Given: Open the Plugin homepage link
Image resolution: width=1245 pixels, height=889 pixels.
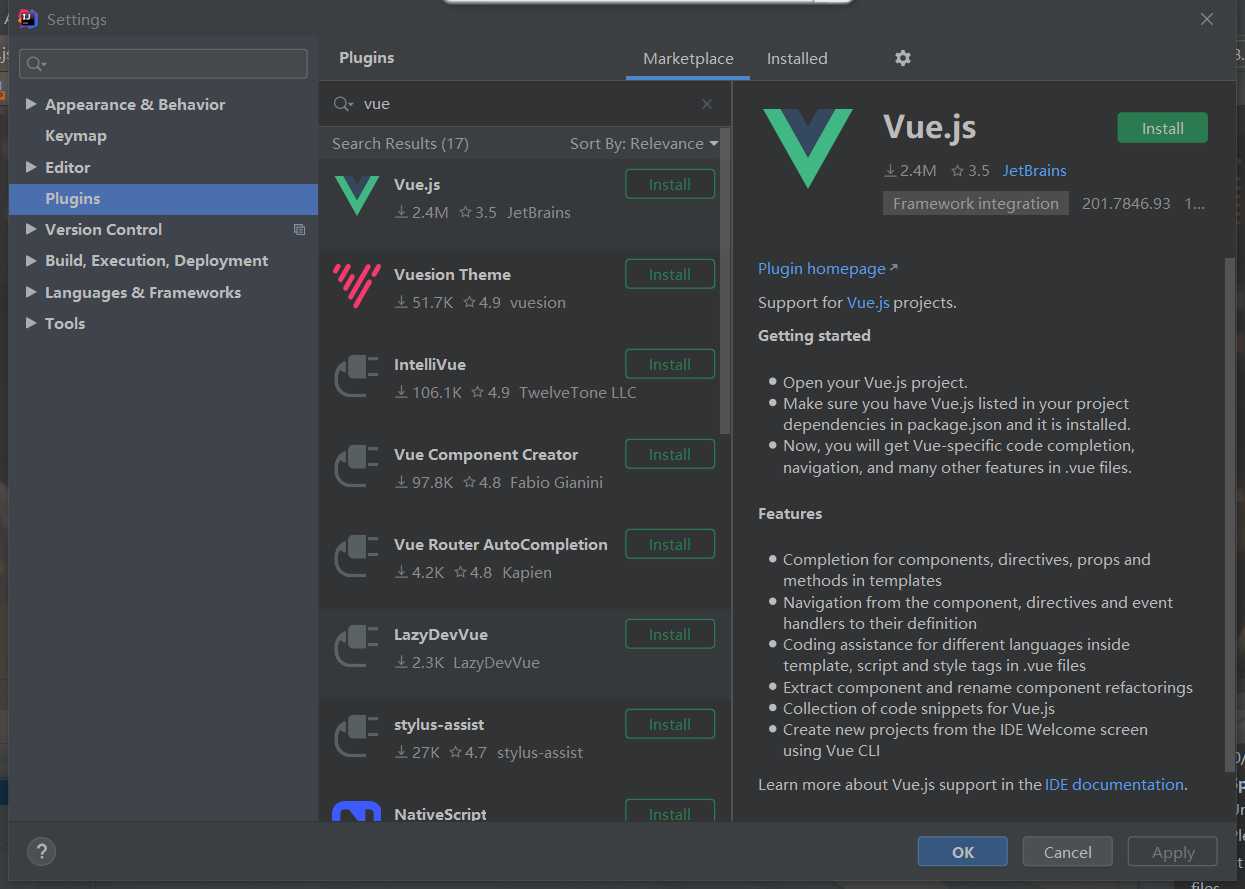Looking at the screenshot, I should click(x=828, y=268).
